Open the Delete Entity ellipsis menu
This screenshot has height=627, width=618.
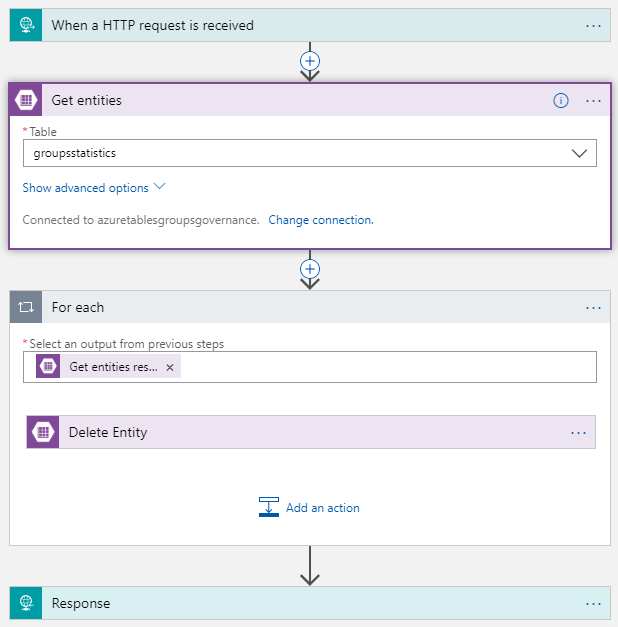click(578, 432)
